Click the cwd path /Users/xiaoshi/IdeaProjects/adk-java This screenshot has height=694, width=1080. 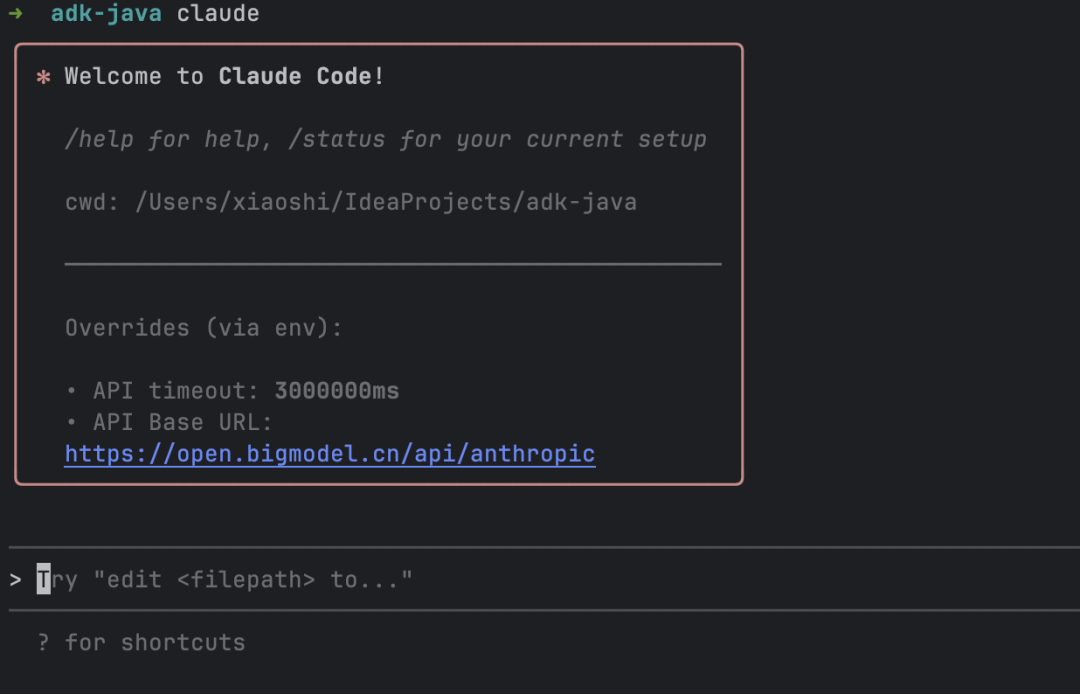[386, 202]
